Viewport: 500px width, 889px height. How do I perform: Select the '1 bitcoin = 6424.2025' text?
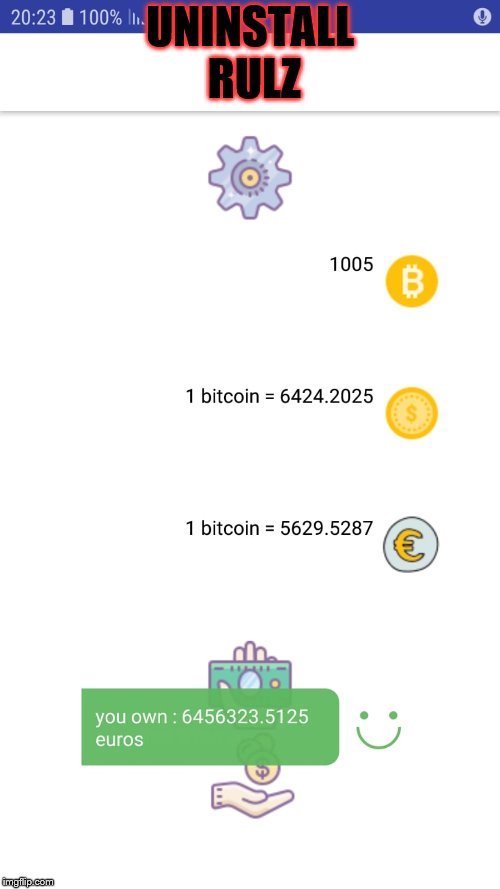279,396
